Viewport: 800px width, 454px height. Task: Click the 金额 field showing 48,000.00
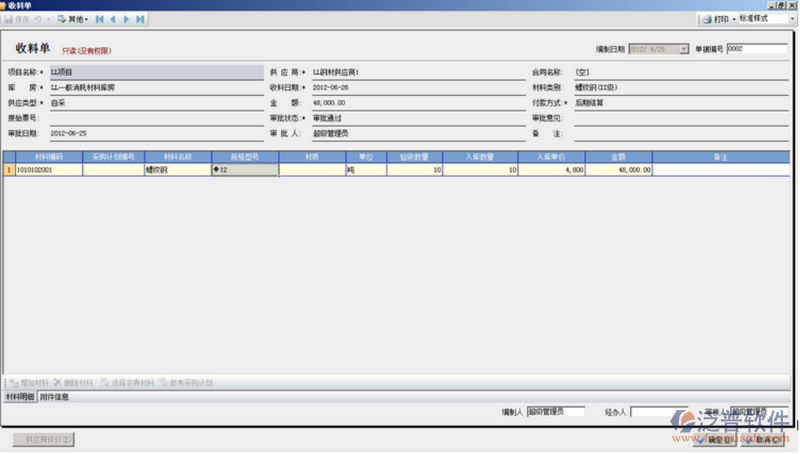coord(418,103)
